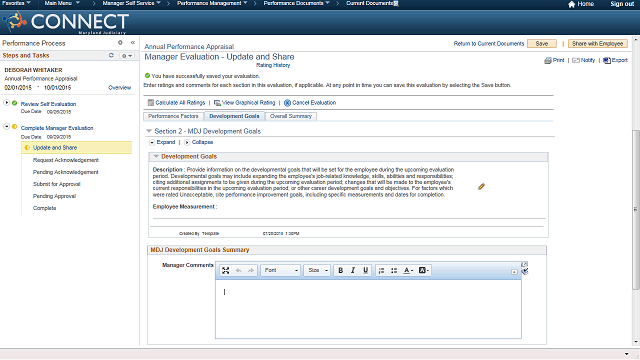Click the green status icon by Review Self Evaluation
640x360 pixels.
click(15, 103)
